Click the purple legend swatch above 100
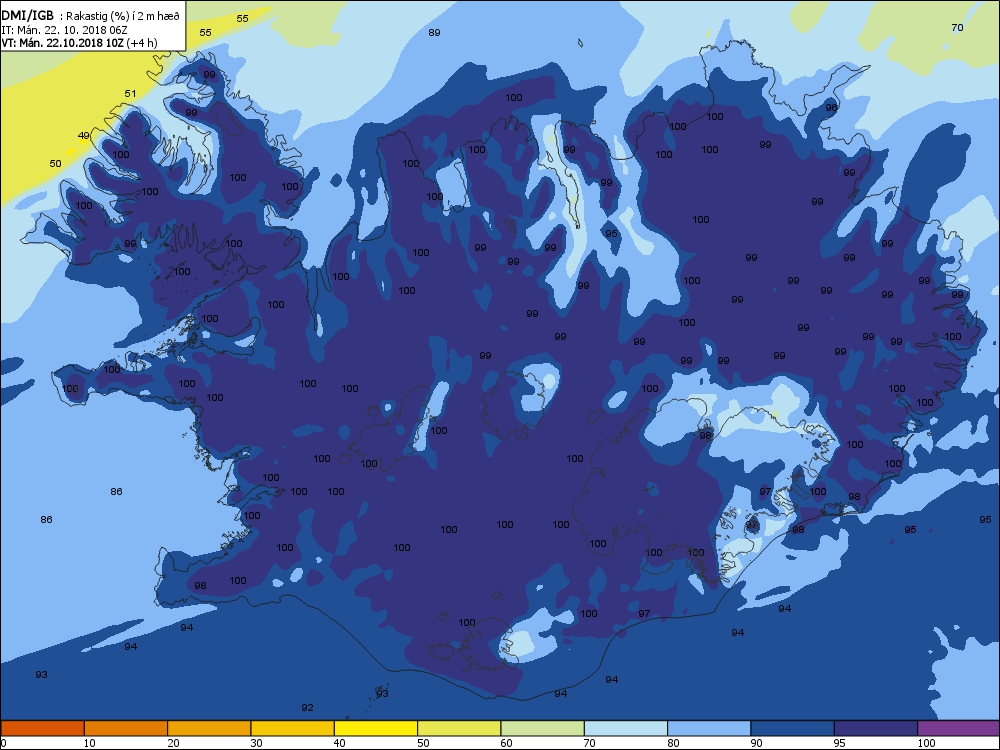 (959, 728)
